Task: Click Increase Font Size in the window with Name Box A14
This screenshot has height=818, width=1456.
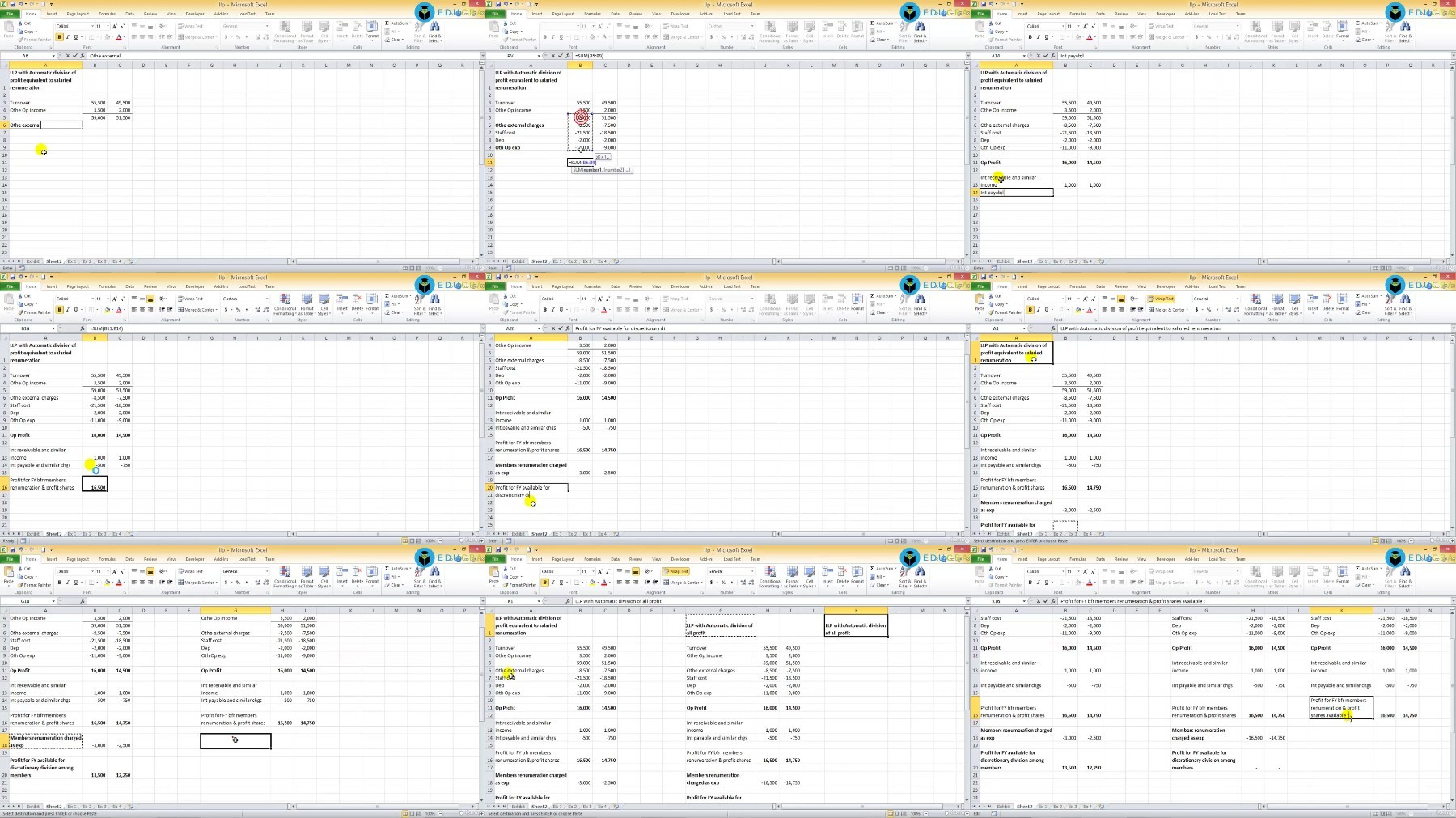Action: point(1086,26)
